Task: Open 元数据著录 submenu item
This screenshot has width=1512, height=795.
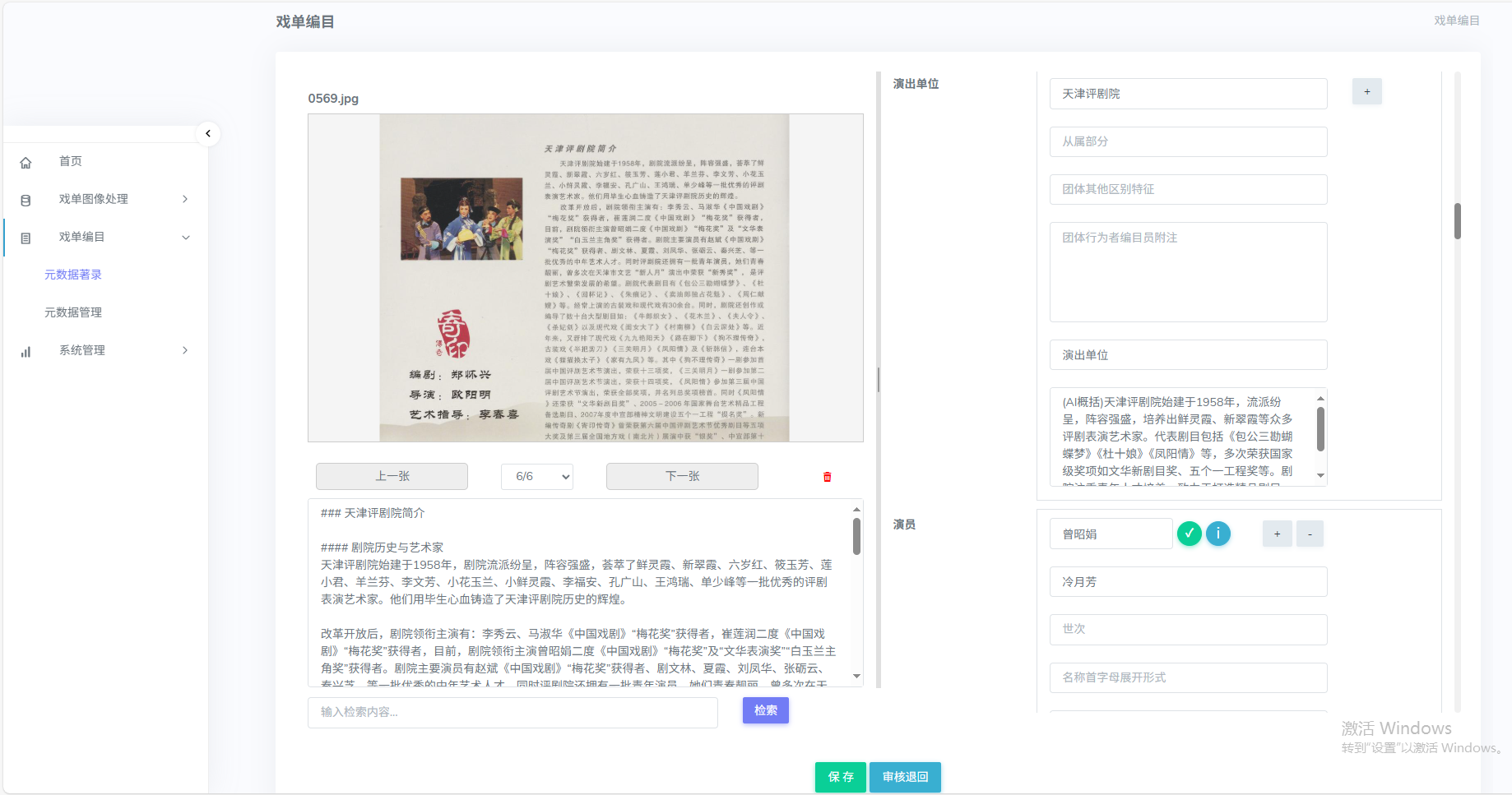Action: pos(73,275)
